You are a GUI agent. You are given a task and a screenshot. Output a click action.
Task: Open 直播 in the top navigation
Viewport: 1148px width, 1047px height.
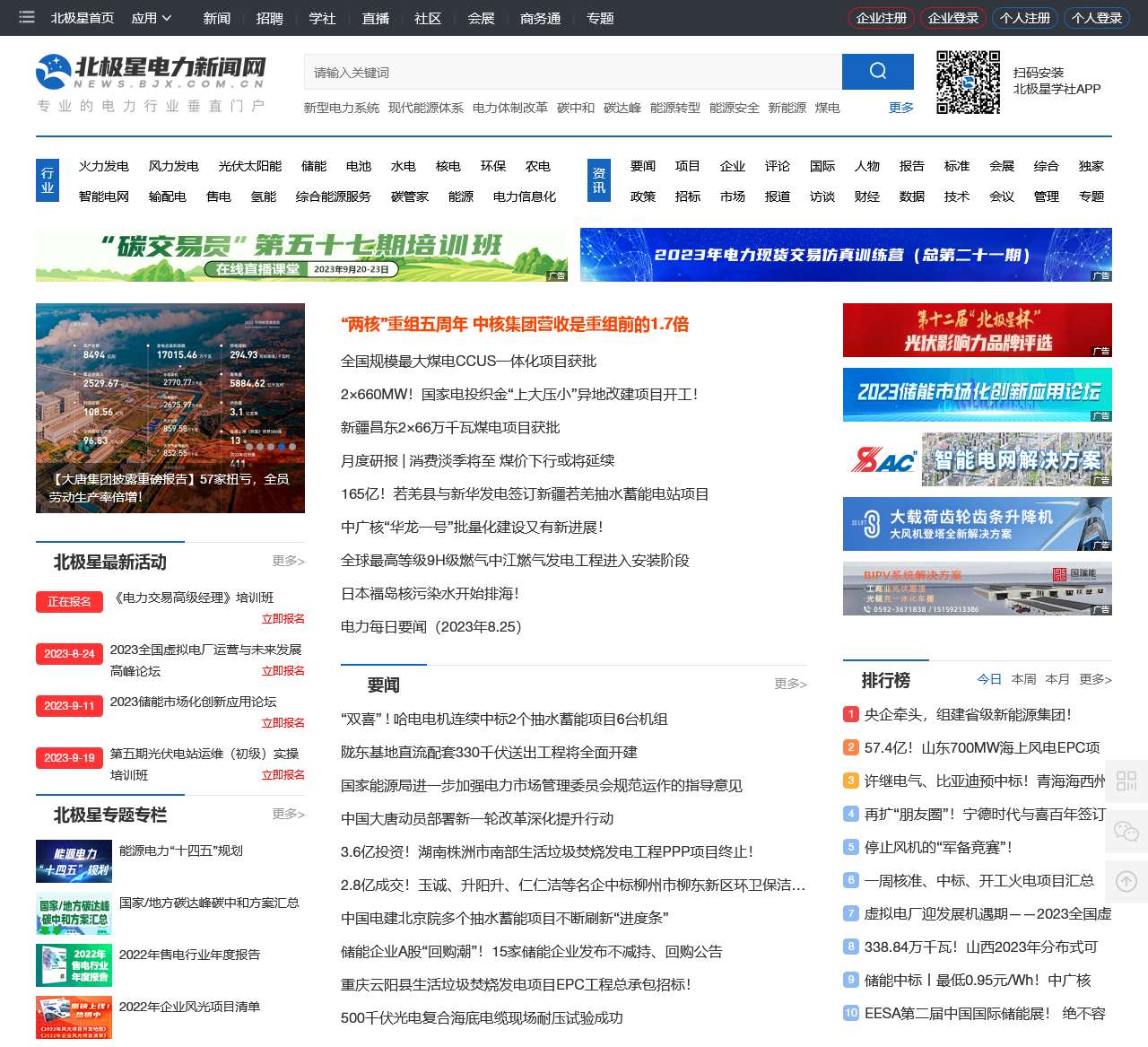(376, 18)
